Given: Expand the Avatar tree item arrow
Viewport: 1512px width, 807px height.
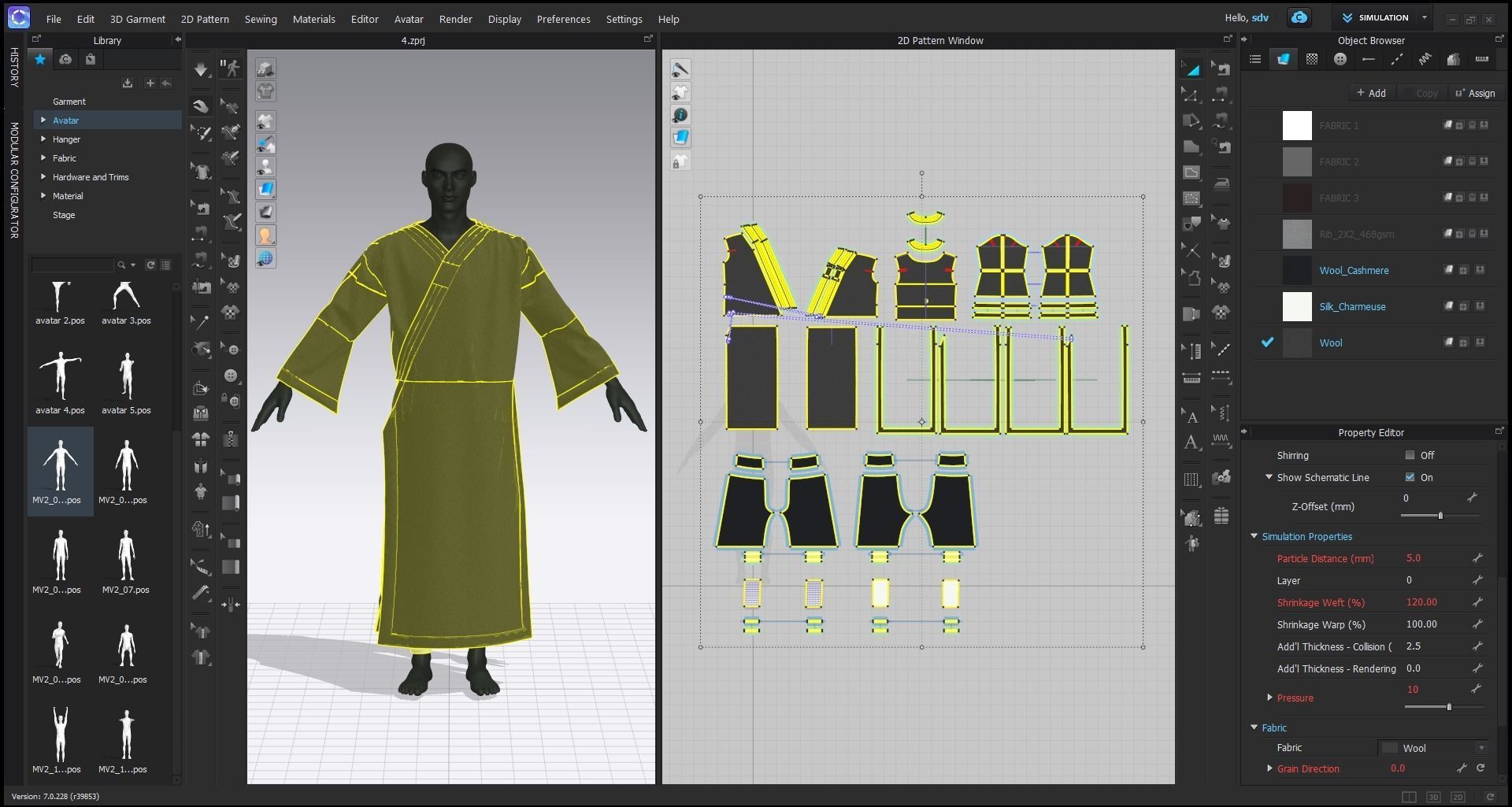Looking at the screenshot, I should click(43, 120).
